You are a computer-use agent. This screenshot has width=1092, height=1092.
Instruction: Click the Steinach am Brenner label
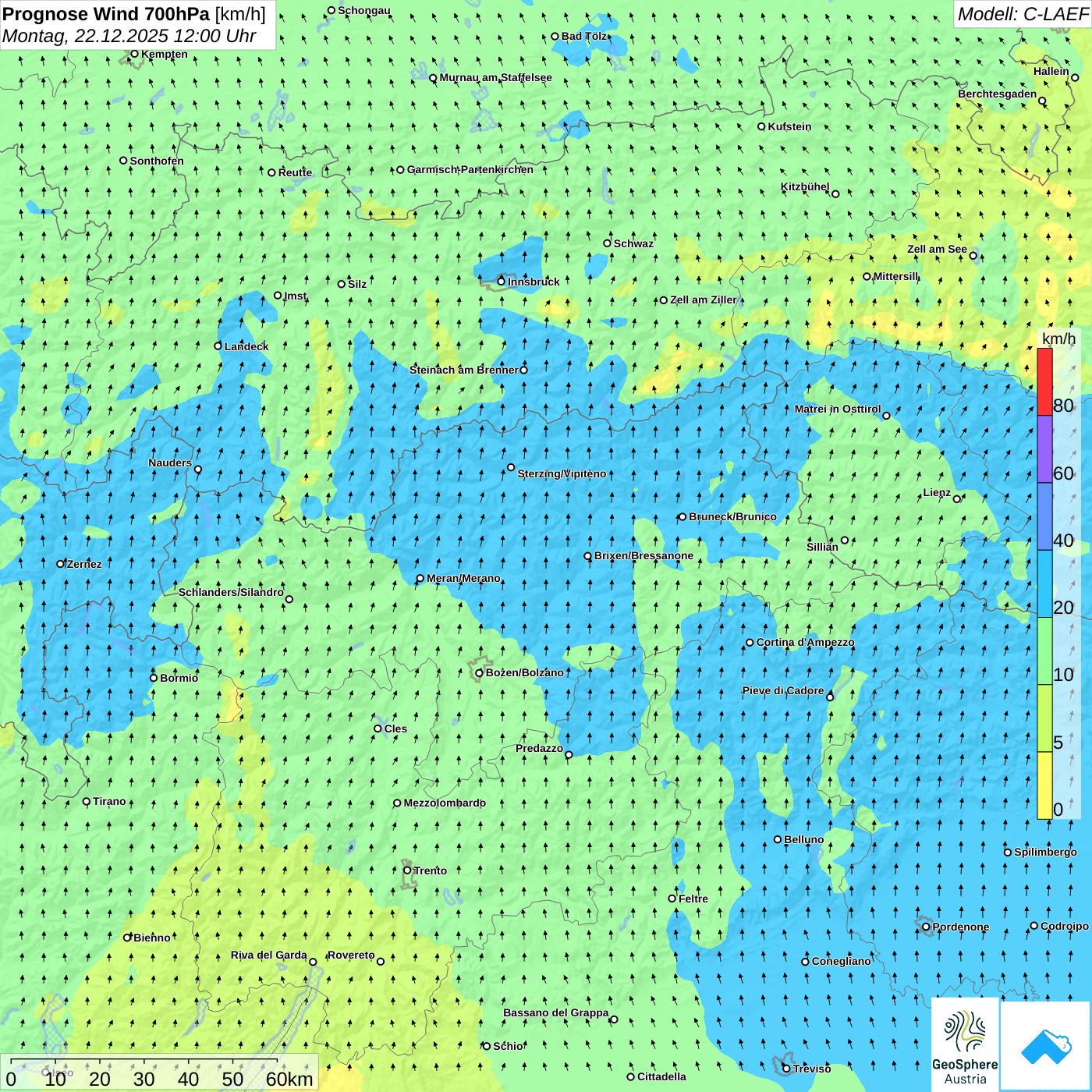pos(463,370)
